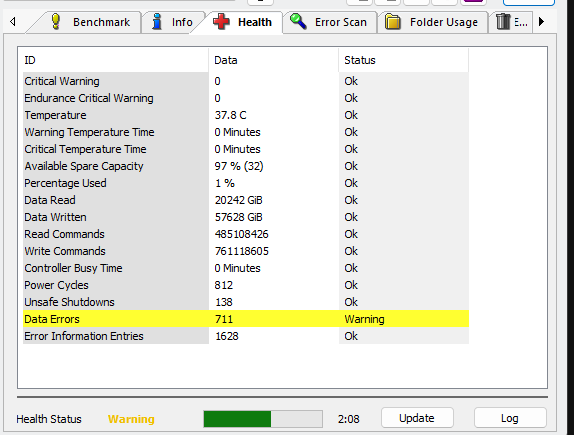Select the Temperature row label
The image size is (574, 435).
(x=55, y=115)
